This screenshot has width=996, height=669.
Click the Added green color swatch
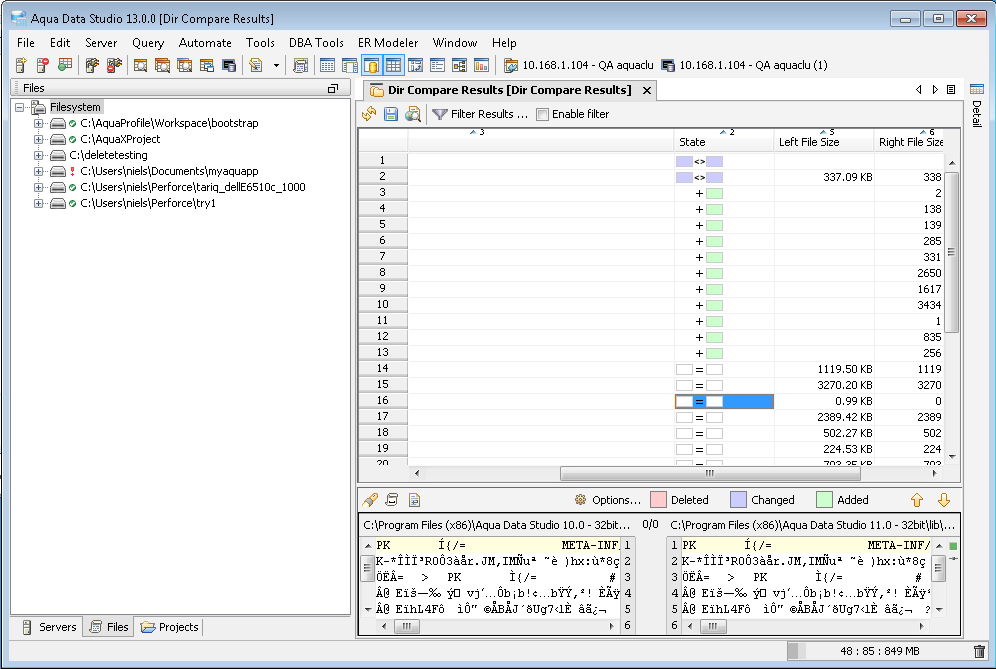point(824,500)
